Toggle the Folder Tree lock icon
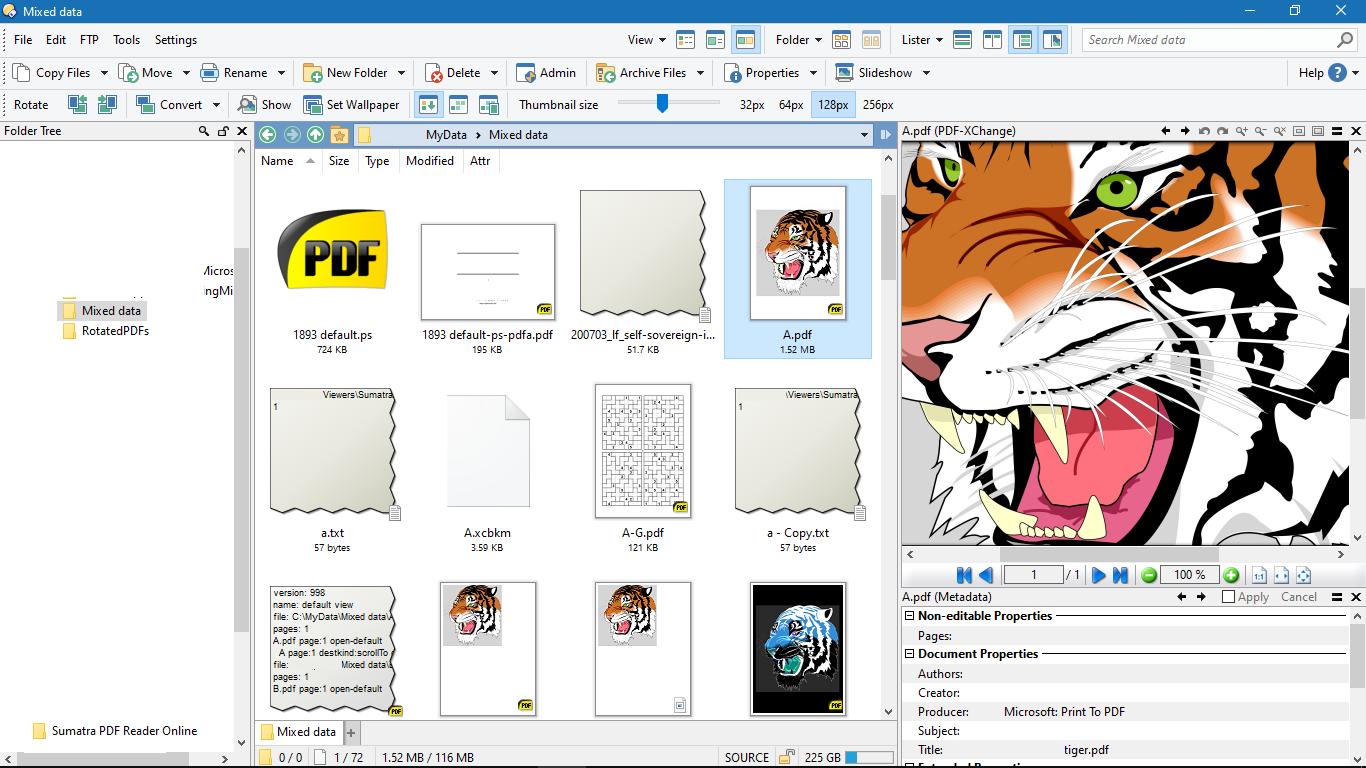 223,131
